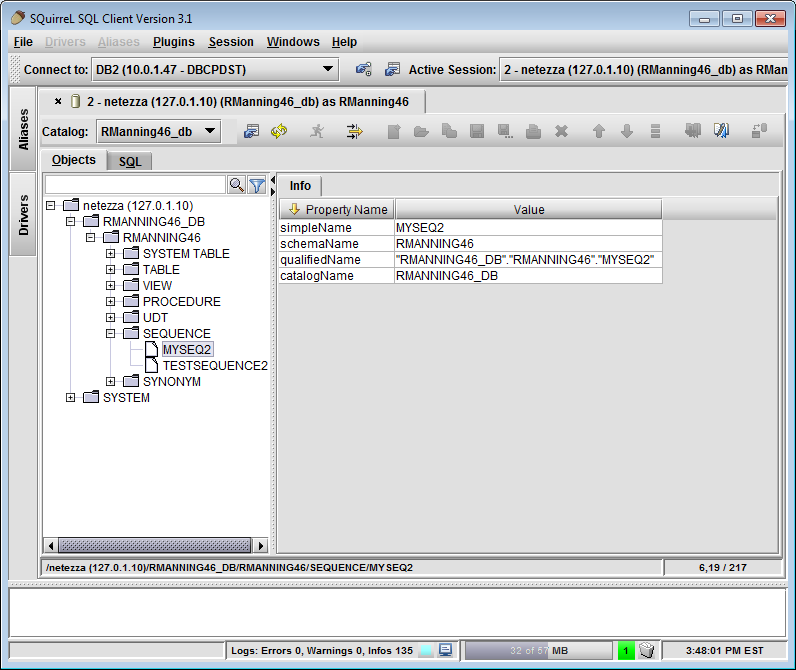This screenshot has width=796, height=670.
Task: Close the netezza session tab
Action: coord(58,102)
